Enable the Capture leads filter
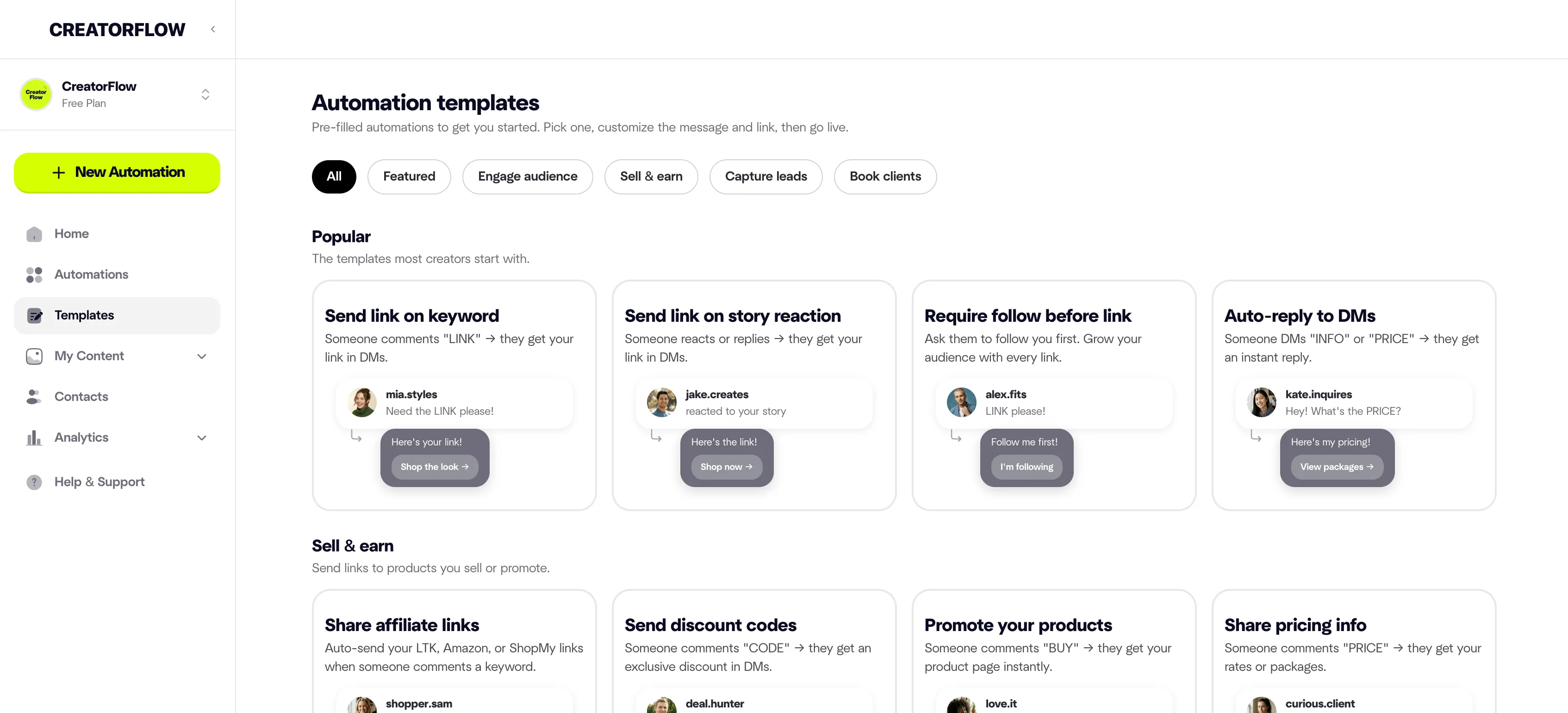The height and width of the screenshot is (713, 1568). pyautogui.click(x=766, y=176)
